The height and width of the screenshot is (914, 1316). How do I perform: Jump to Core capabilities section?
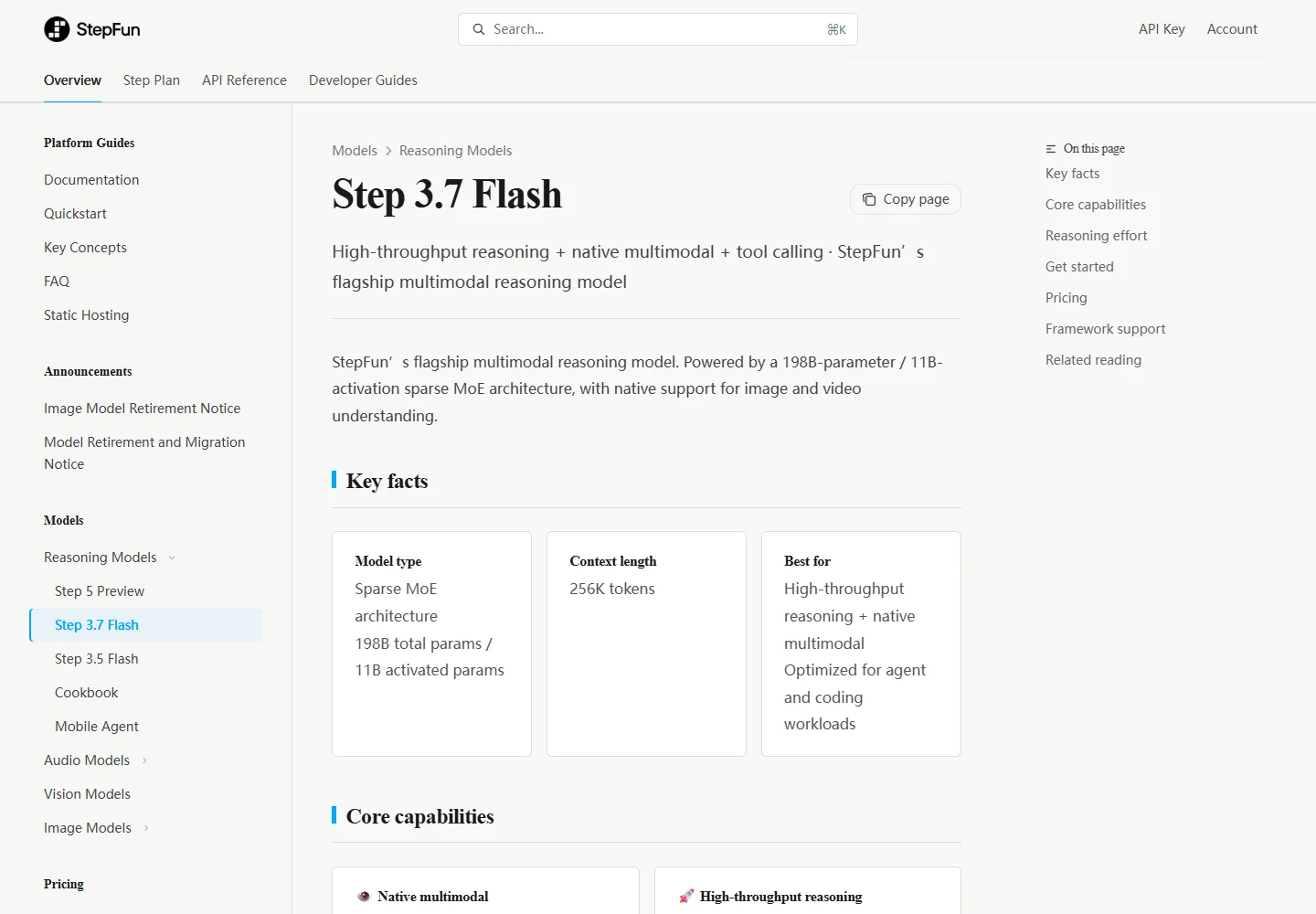coord(1096,205)
